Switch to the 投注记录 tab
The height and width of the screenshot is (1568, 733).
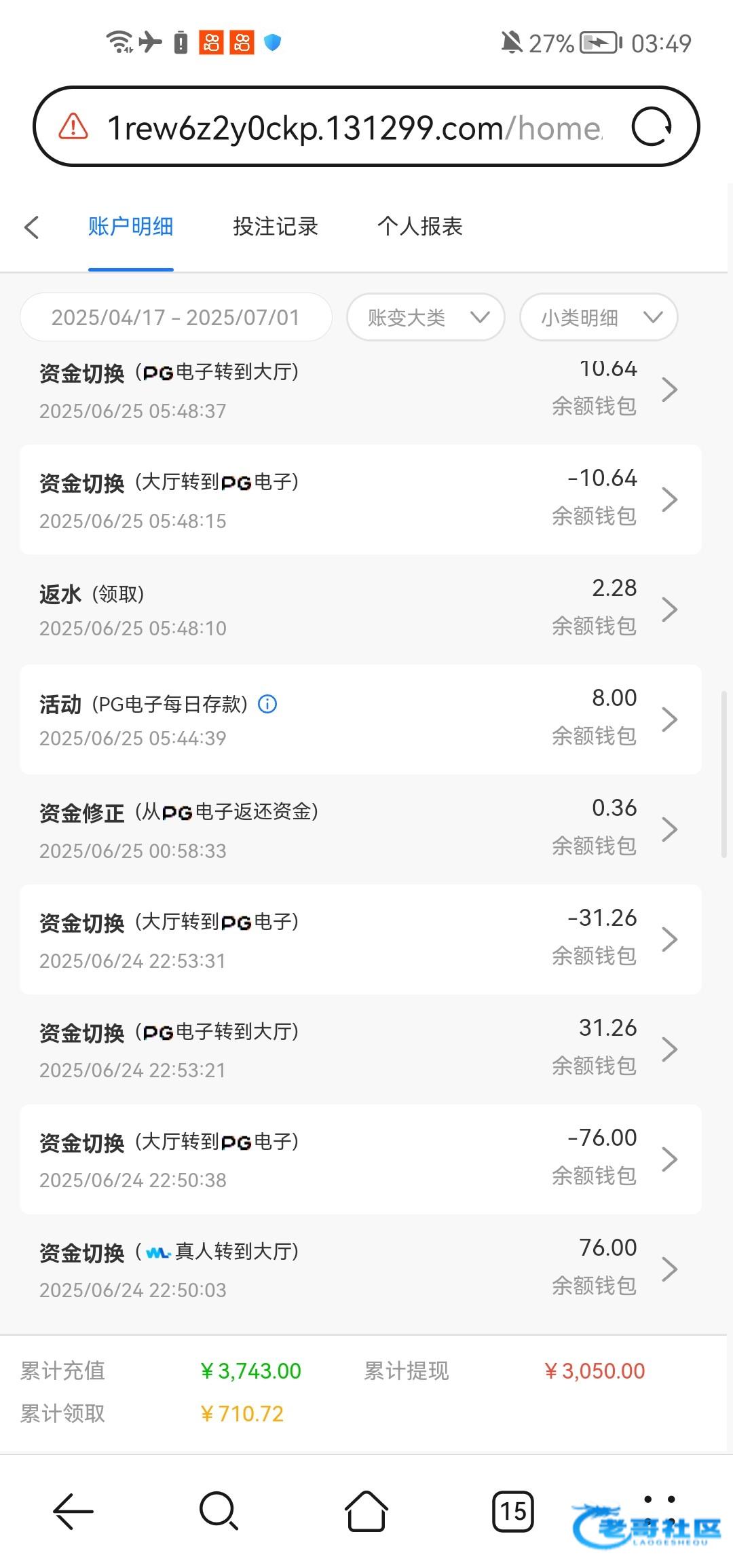click(x=276, y=227)
